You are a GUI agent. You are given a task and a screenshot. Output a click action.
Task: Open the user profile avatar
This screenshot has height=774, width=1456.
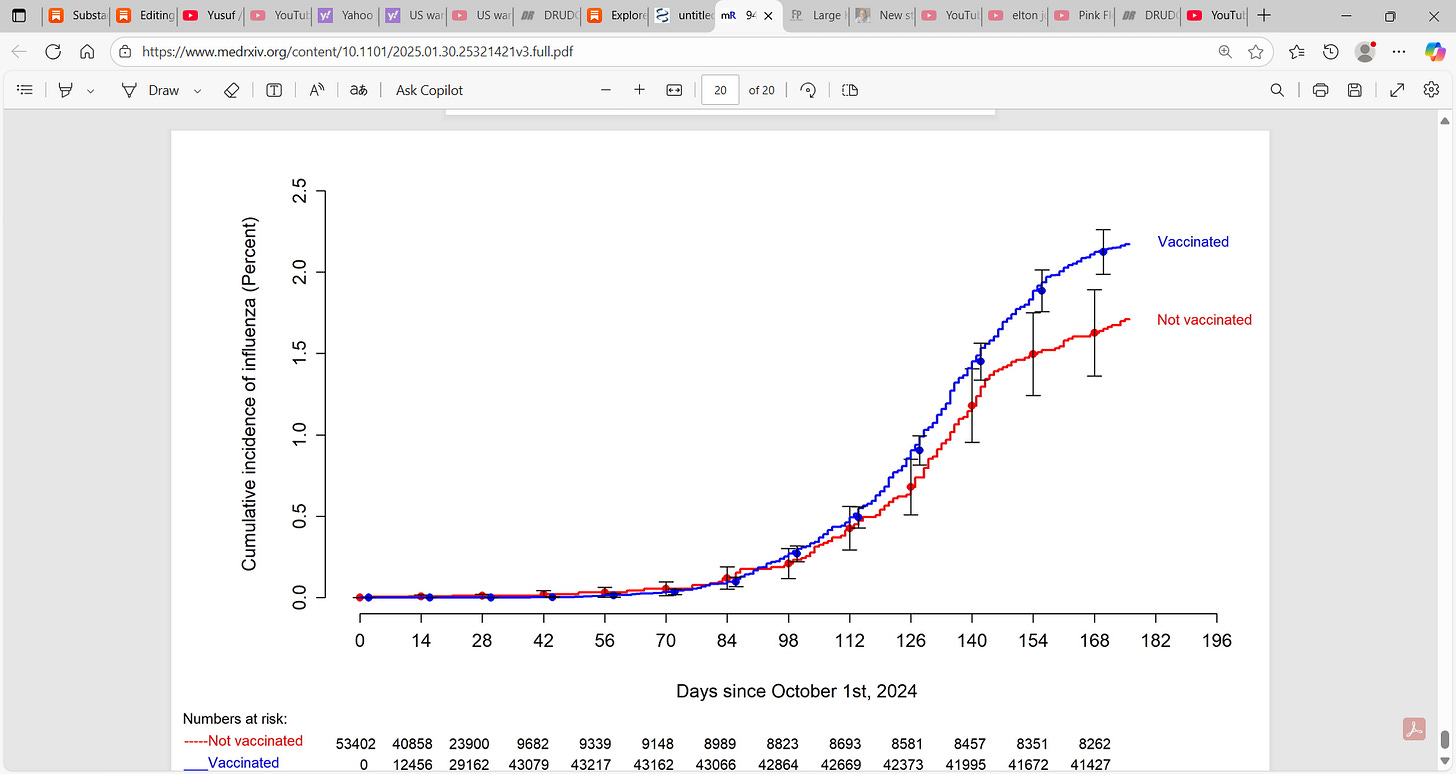(1365, 52)
